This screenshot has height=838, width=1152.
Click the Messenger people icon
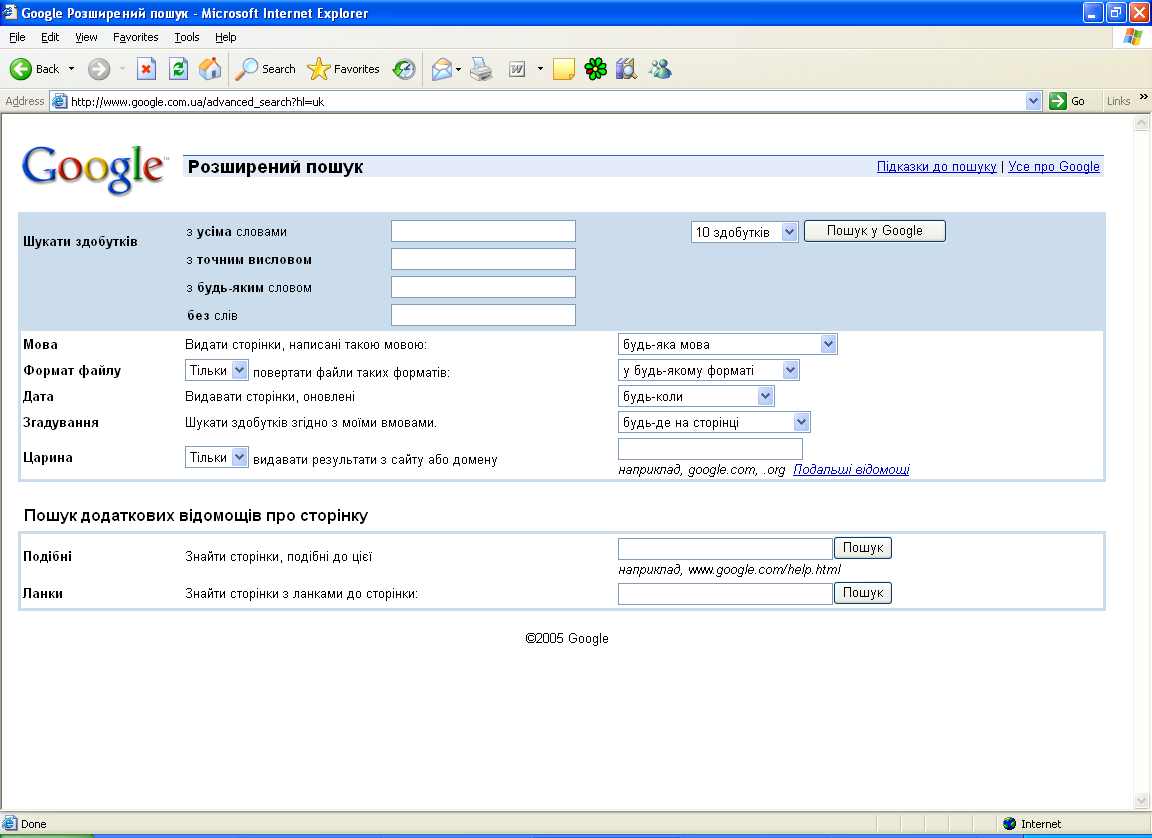point(660,69)
